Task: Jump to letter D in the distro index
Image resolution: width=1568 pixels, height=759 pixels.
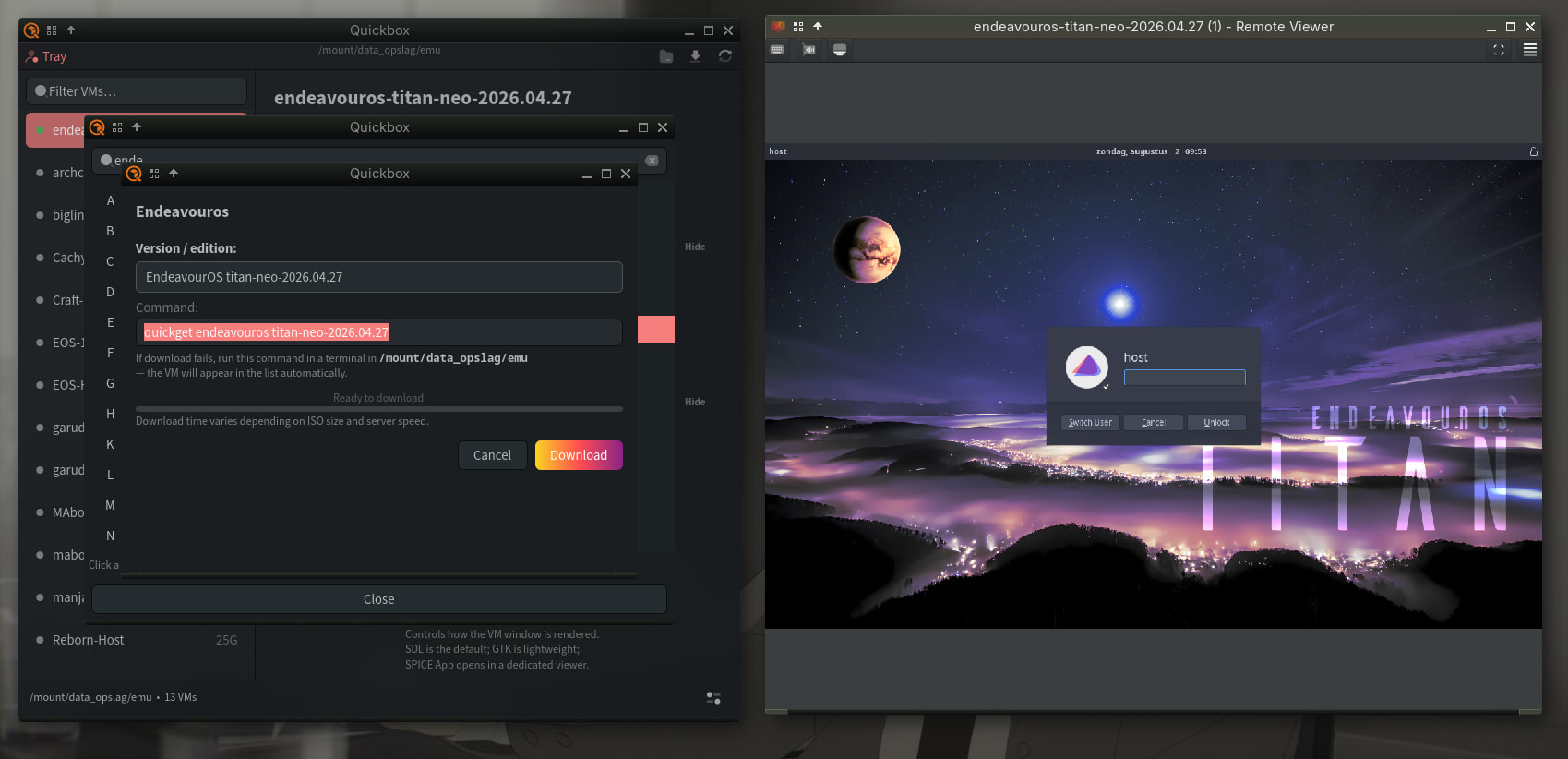Action: pyautogui.click(x=111, y=292)
